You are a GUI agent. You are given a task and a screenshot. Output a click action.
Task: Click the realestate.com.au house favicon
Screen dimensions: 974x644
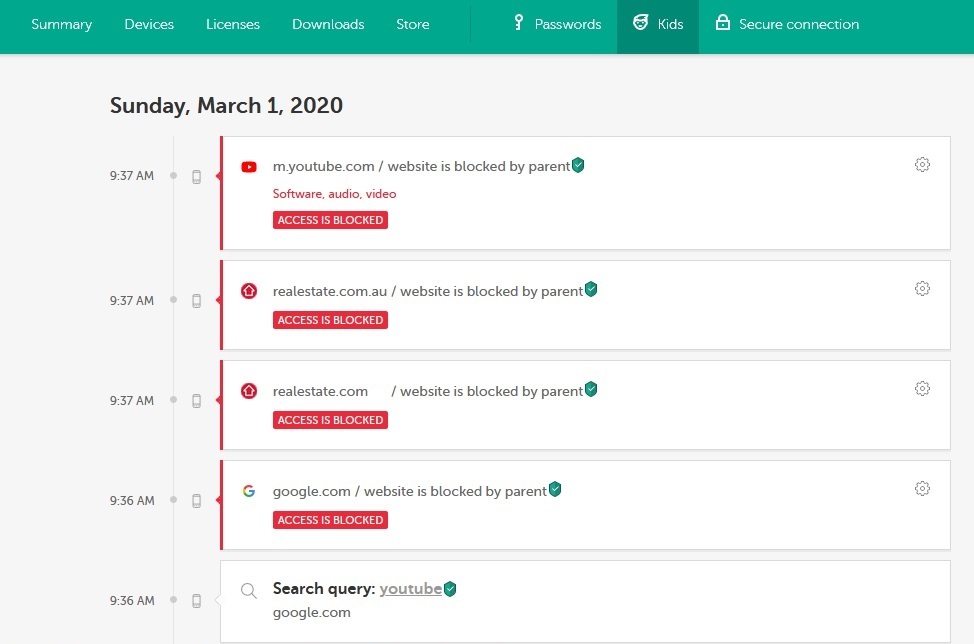click(249, 291)
